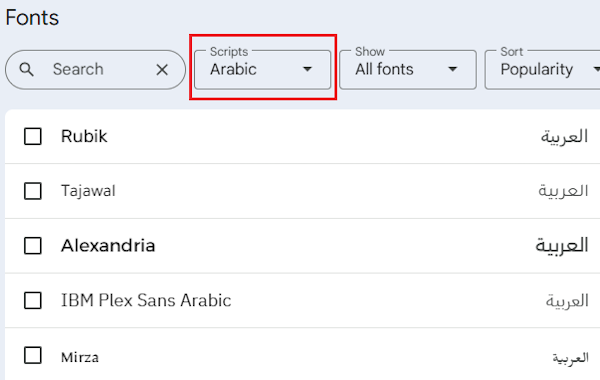Open the Sort dropdown set to Popularity

click(x=542, y=70)
